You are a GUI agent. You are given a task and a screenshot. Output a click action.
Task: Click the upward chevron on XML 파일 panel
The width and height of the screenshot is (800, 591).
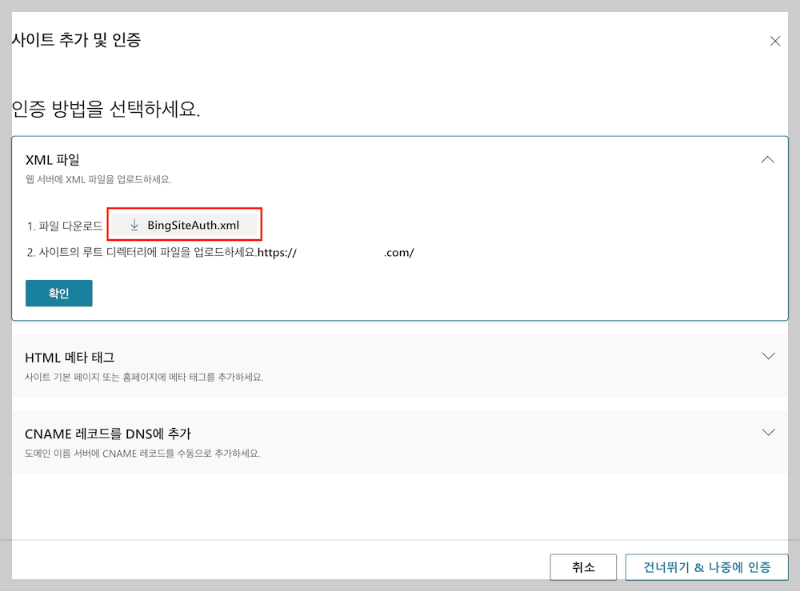click(768, 159)
